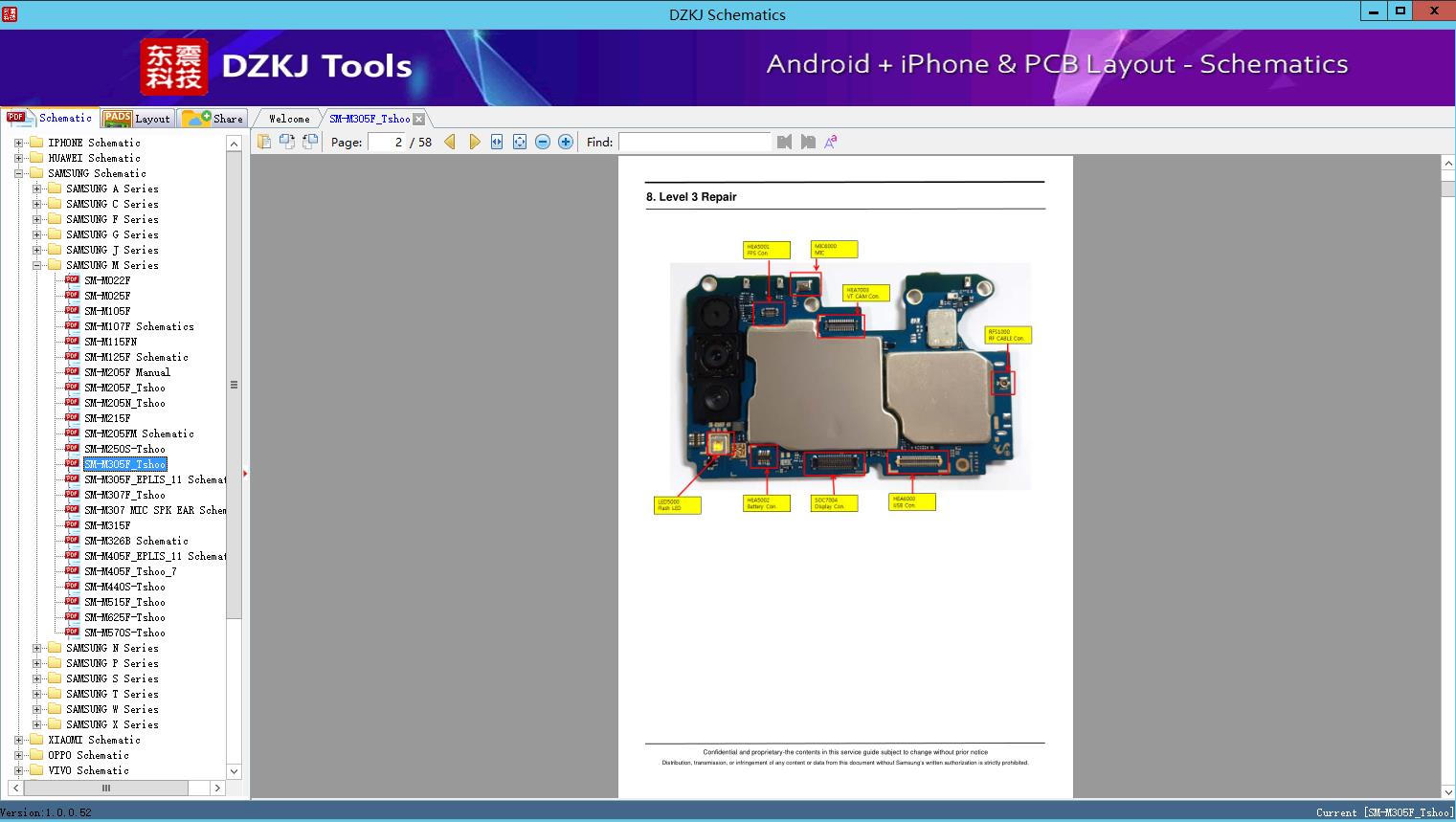Select SAMSUNG X Series folder
This screenshot has width=1456, height=822.
(112, 724)
